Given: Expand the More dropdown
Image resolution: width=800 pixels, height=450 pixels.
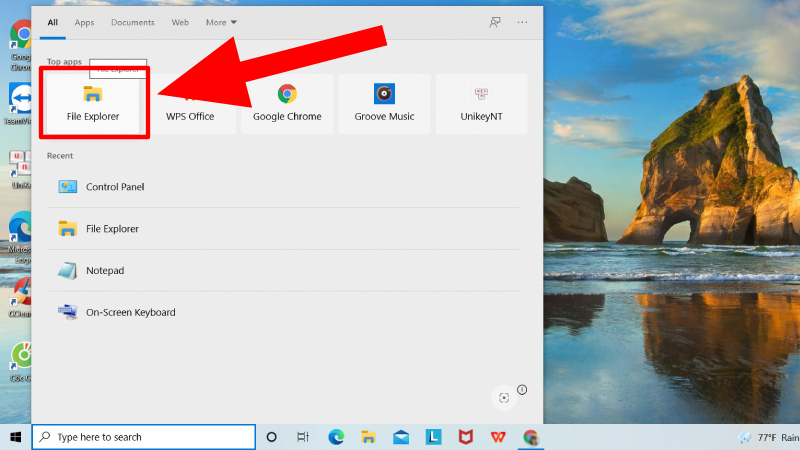Looking at the screenshot, I should coord(221,22).
